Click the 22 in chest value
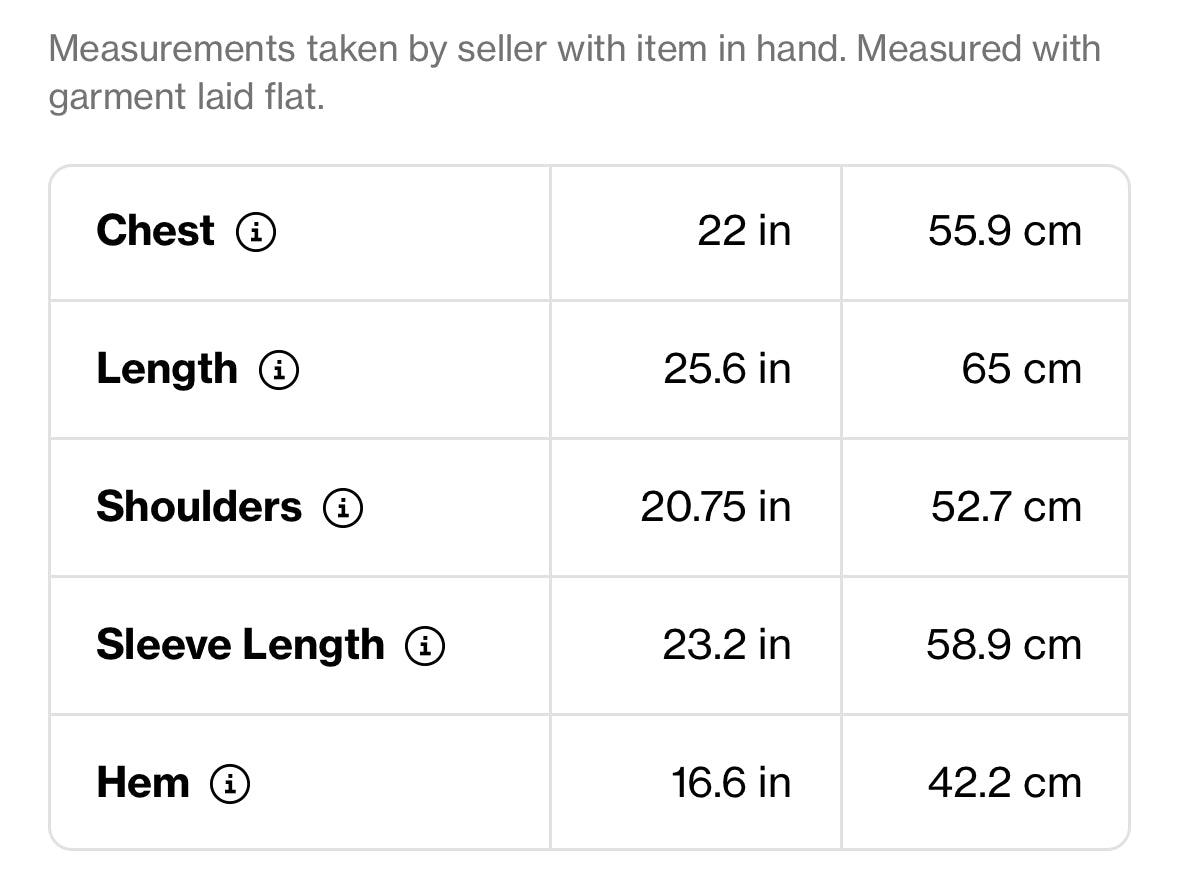Image resolution: width=1179 pixels, height=892 pixels. [x=744, y=232]
